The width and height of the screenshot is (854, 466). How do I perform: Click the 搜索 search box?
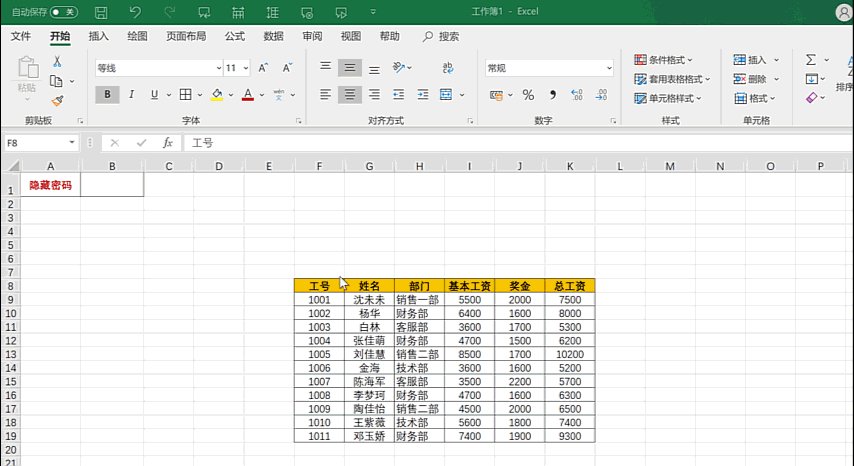[441, 36]
